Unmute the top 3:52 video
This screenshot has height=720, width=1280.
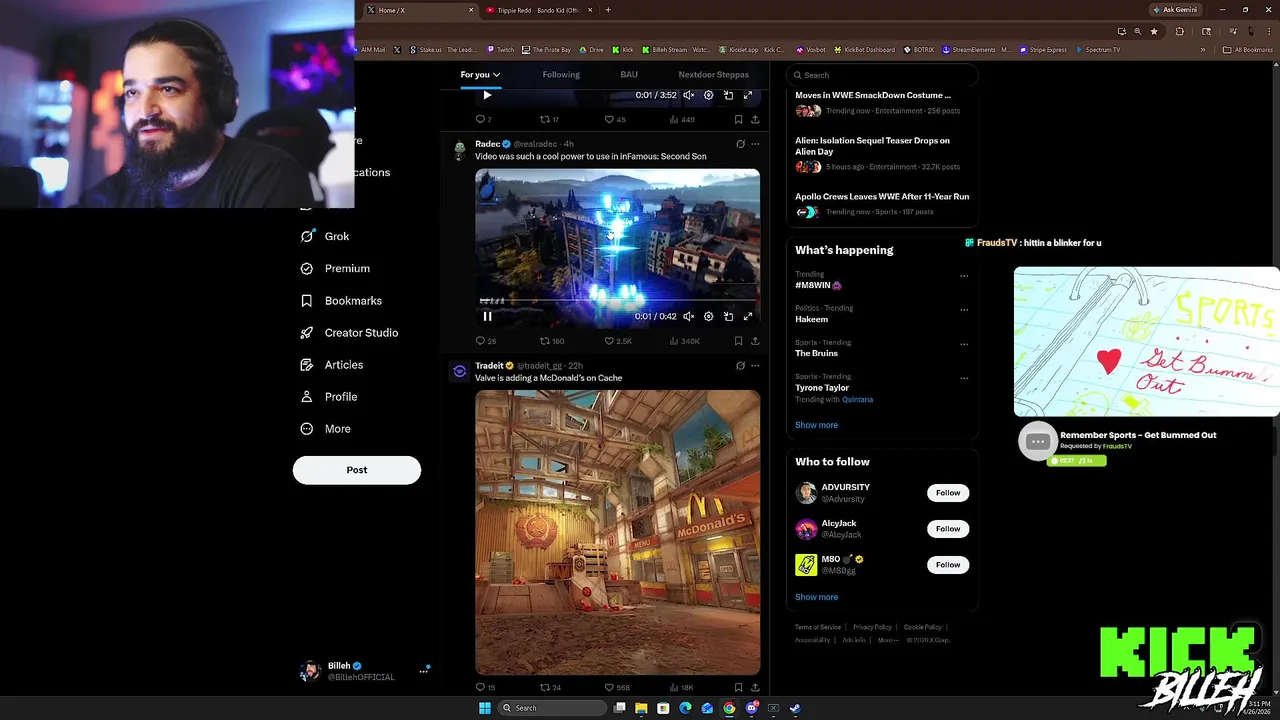(688, 95)
